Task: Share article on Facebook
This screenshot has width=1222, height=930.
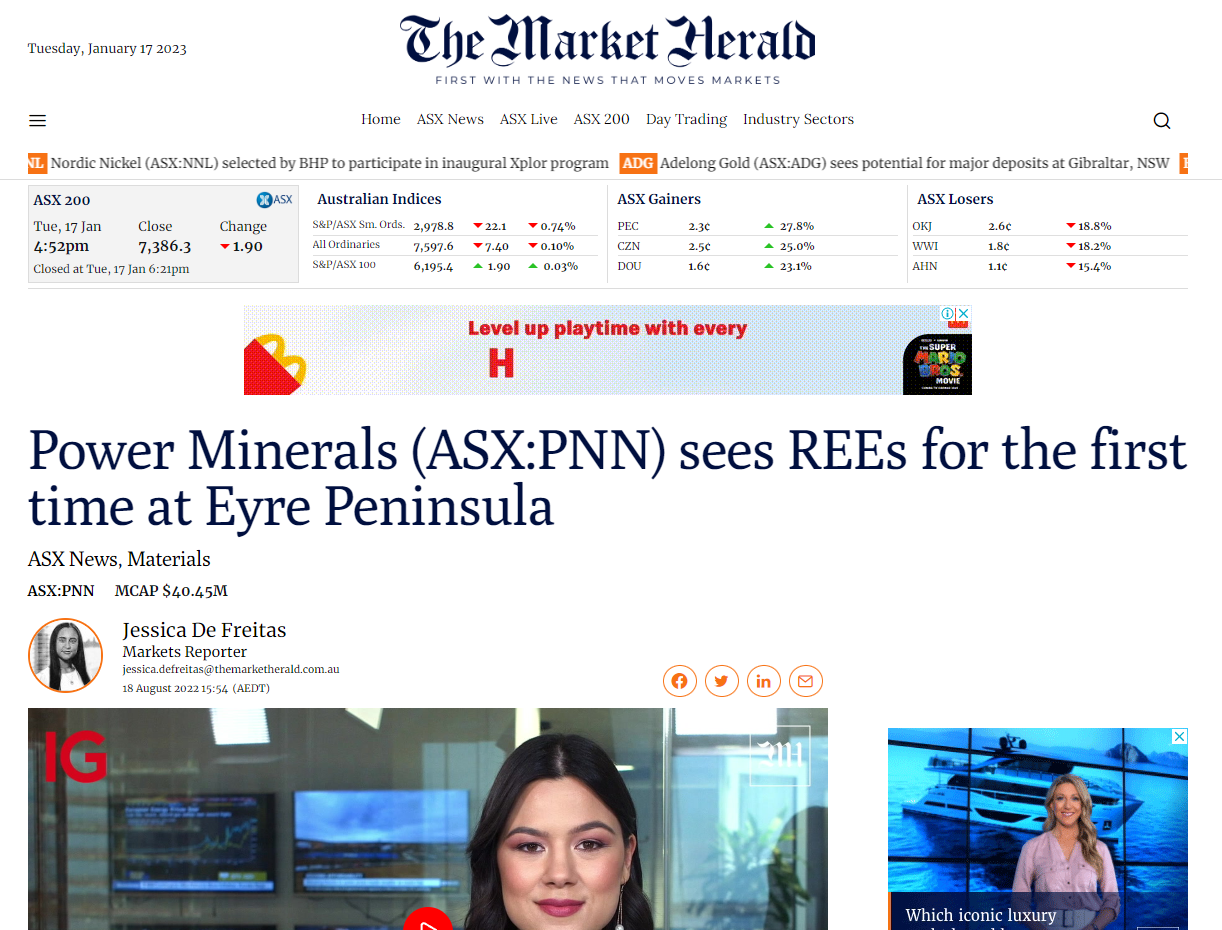Action: pos(679,681)
